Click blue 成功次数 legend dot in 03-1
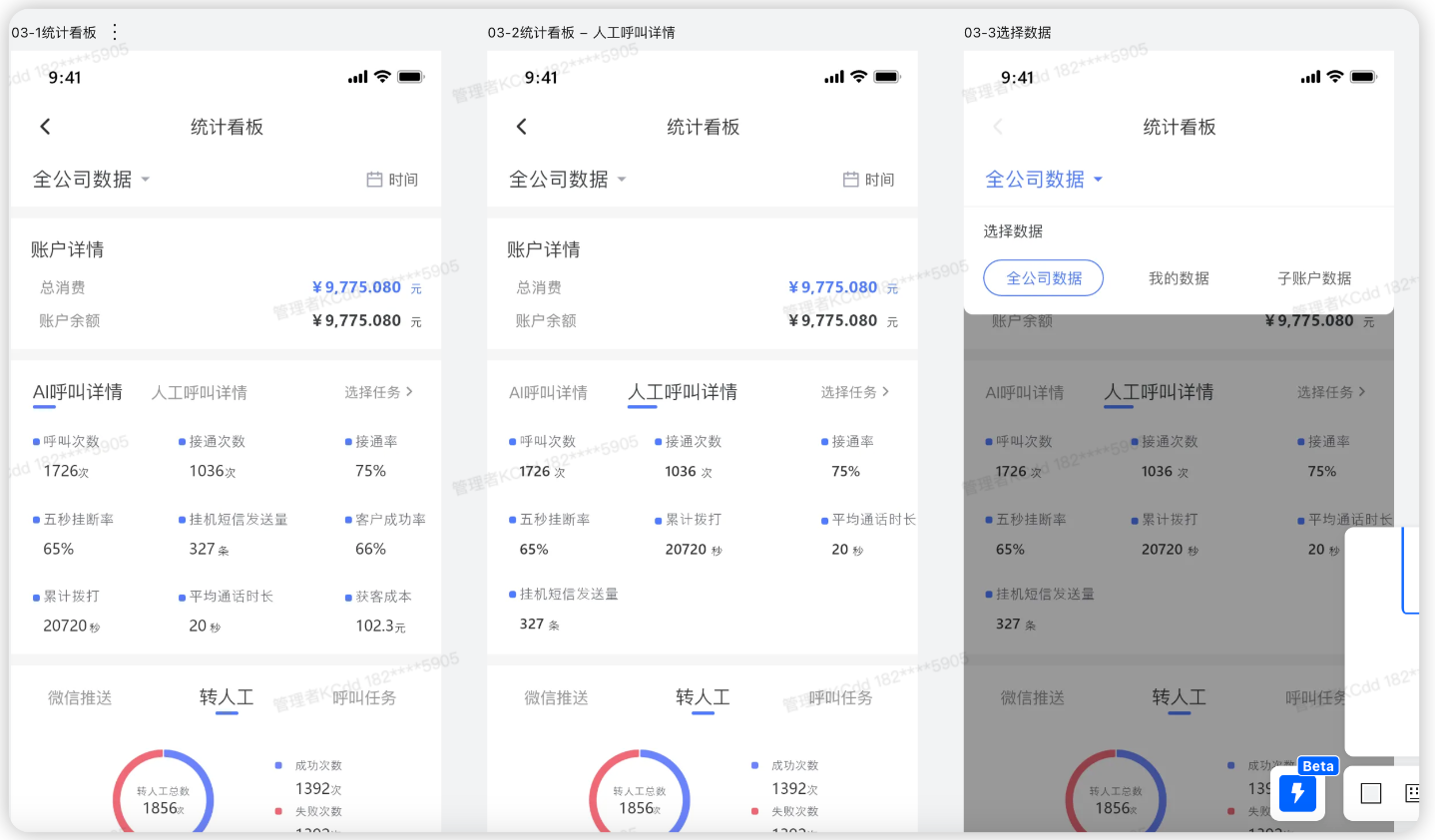The image size is (1435, 840). (x=278, y=765)
